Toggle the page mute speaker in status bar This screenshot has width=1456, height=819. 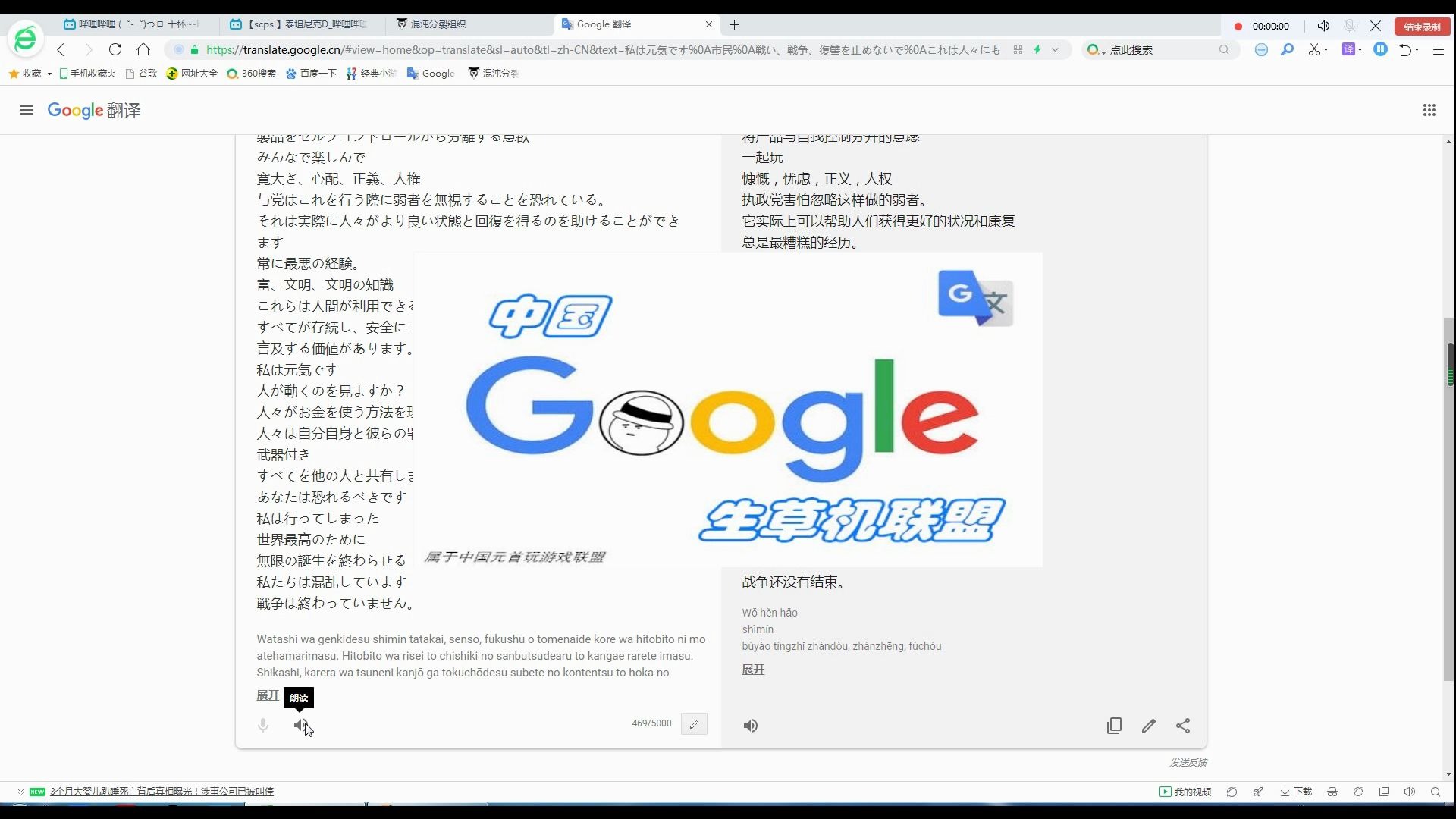(1410, 792)
